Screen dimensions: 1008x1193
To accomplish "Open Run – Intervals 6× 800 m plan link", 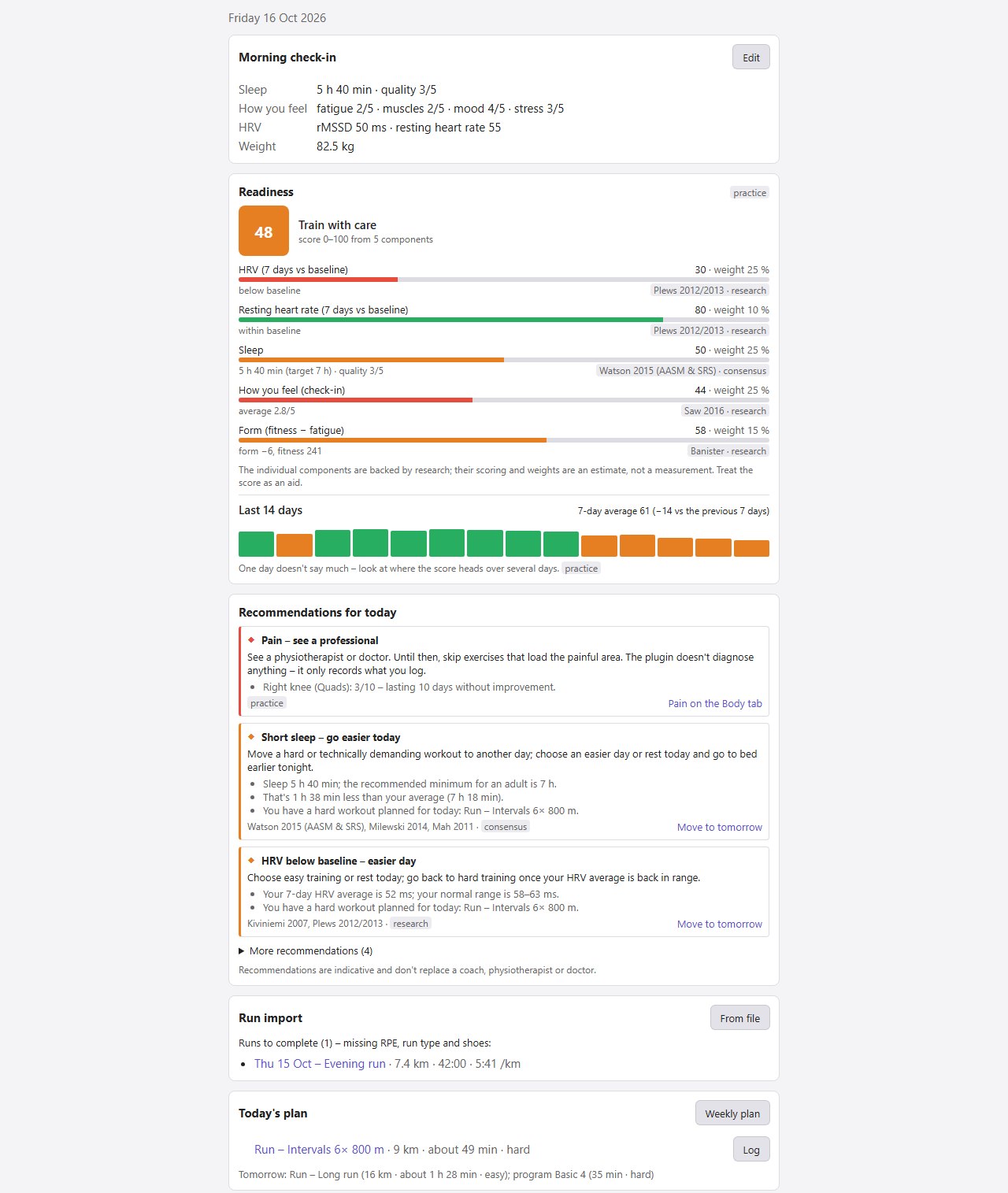I will (319, 1150).
